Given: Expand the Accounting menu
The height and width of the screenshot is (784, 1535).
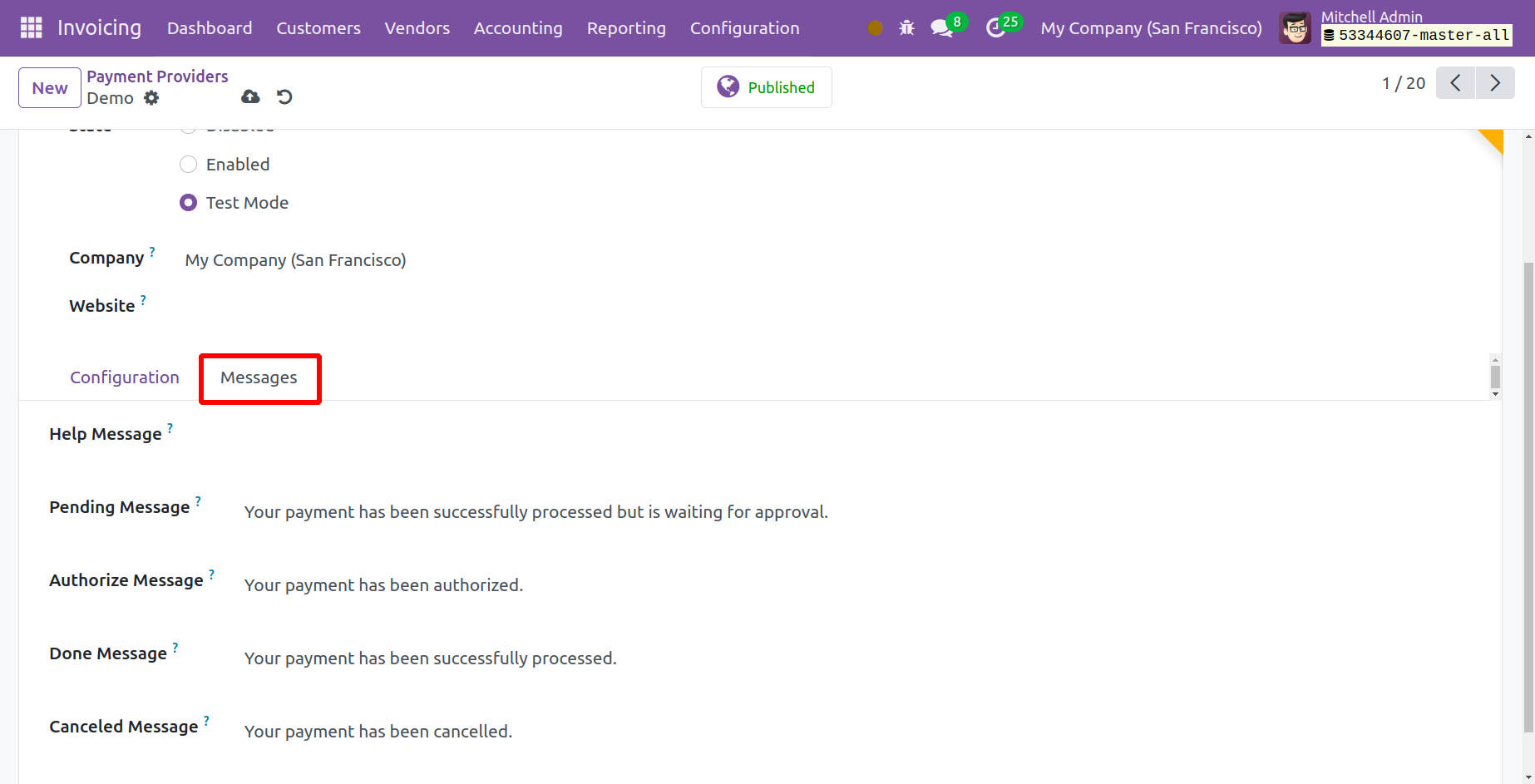Looking at the screenshot, I should point(518,28).
